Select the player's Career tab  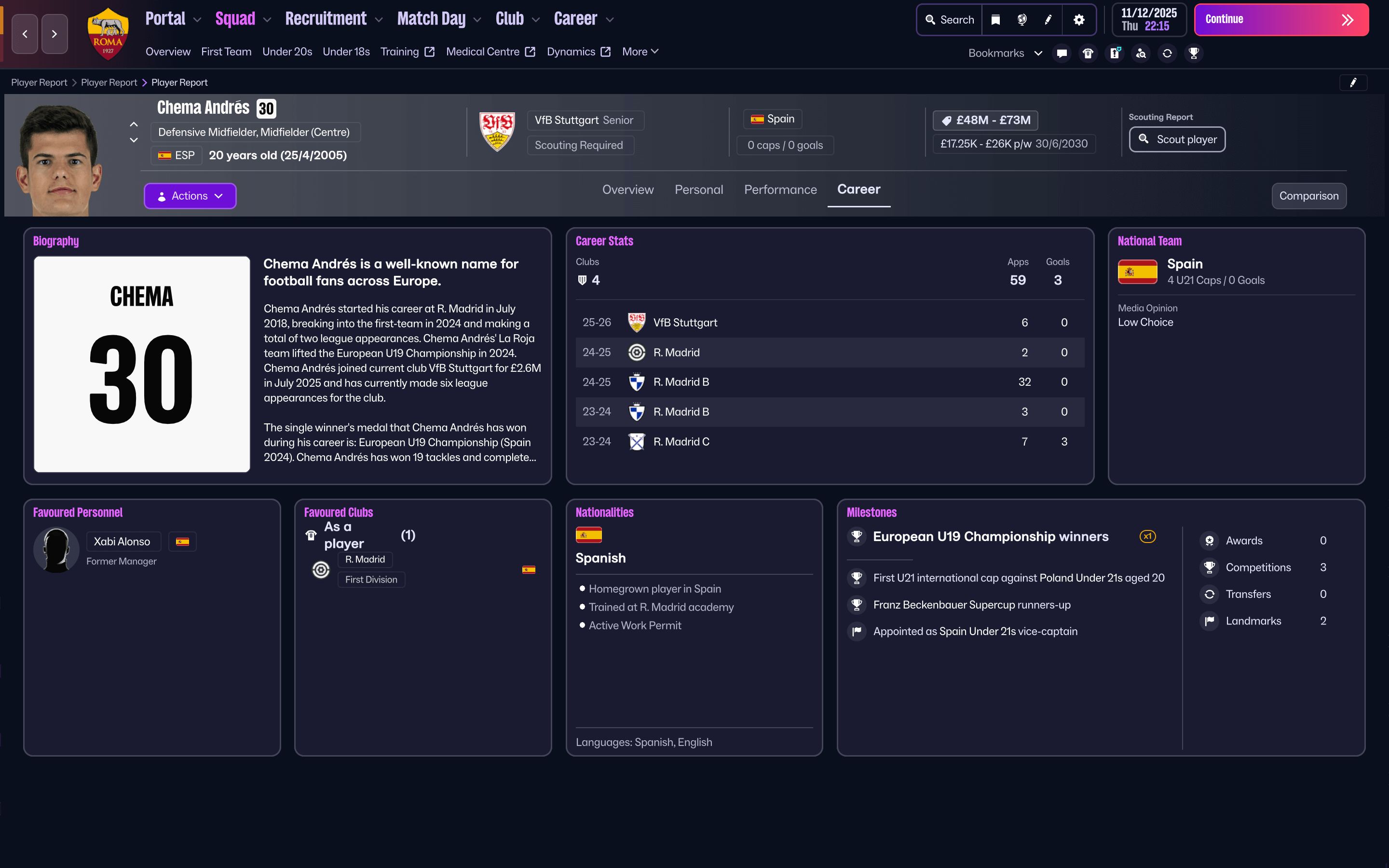click(x=858, y=190)
